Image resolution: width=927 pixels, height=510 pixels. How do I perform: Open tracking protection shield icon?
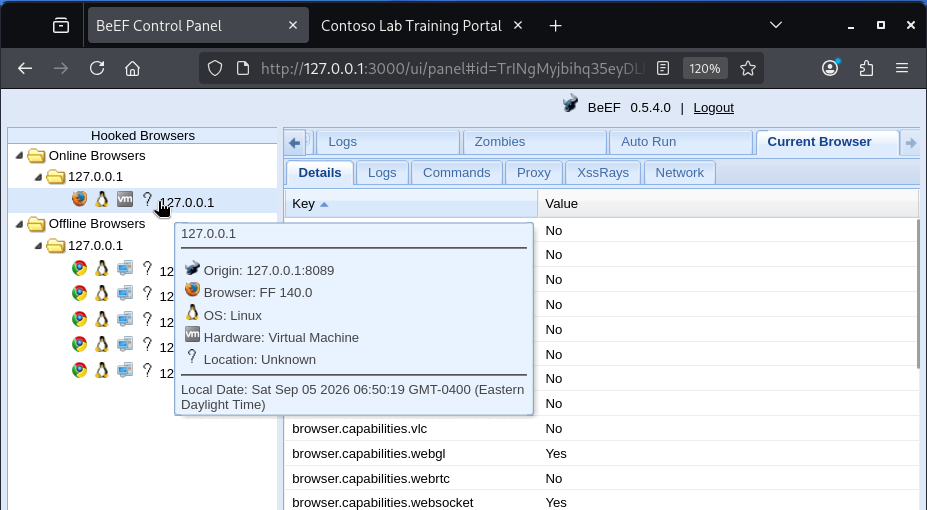click(215, 69)
